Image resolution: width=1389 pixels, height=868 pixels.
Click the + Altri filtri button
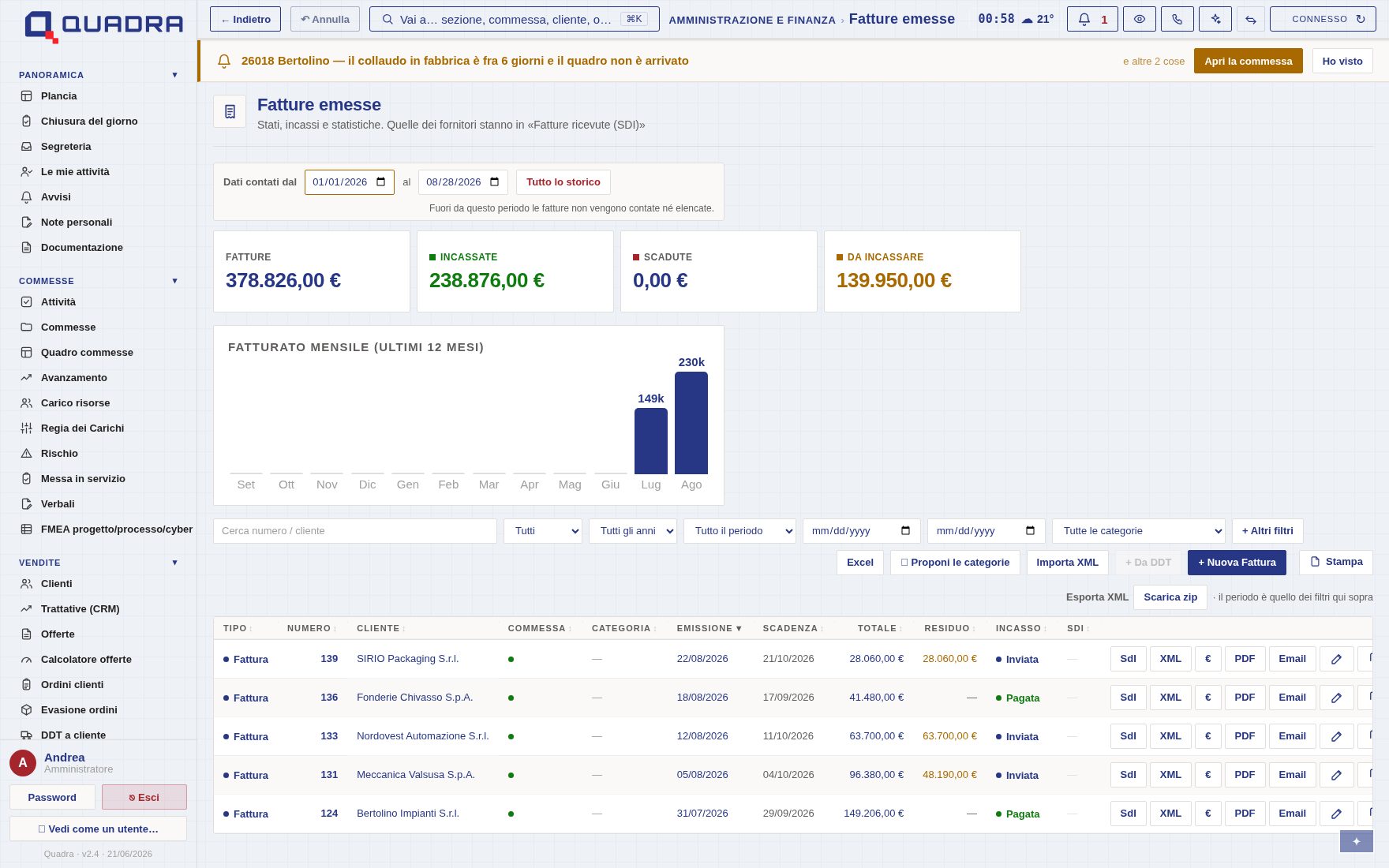point(1267,531)
